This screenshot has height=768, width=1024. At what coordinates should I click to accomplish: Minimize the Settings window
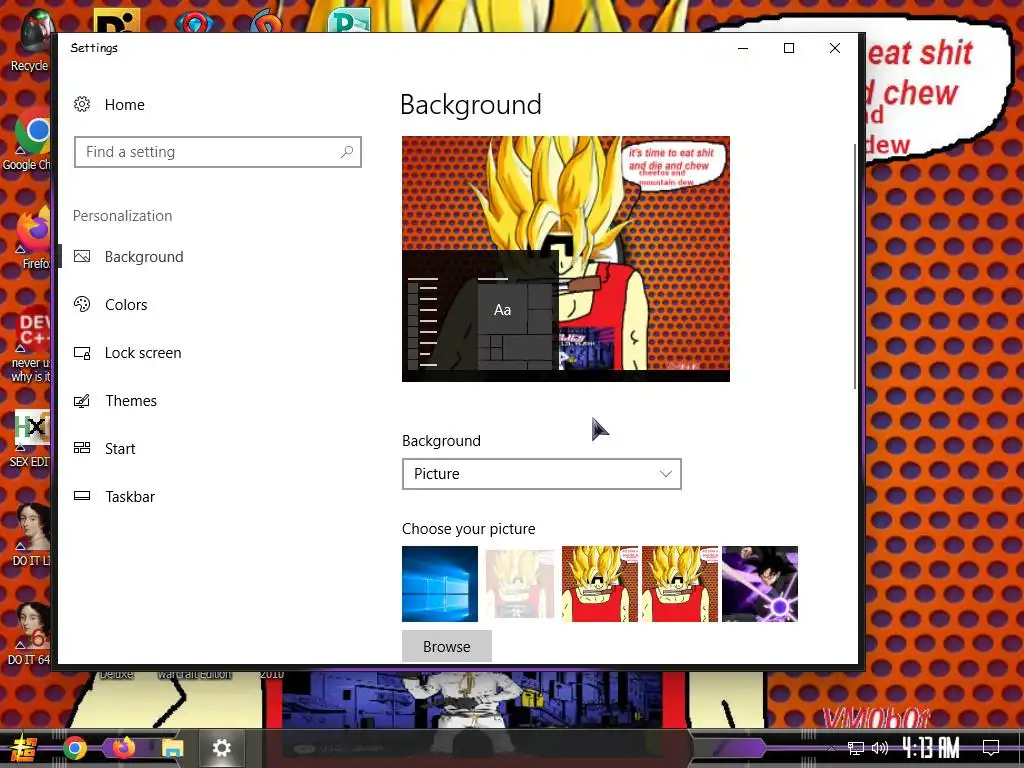[743, 48]
